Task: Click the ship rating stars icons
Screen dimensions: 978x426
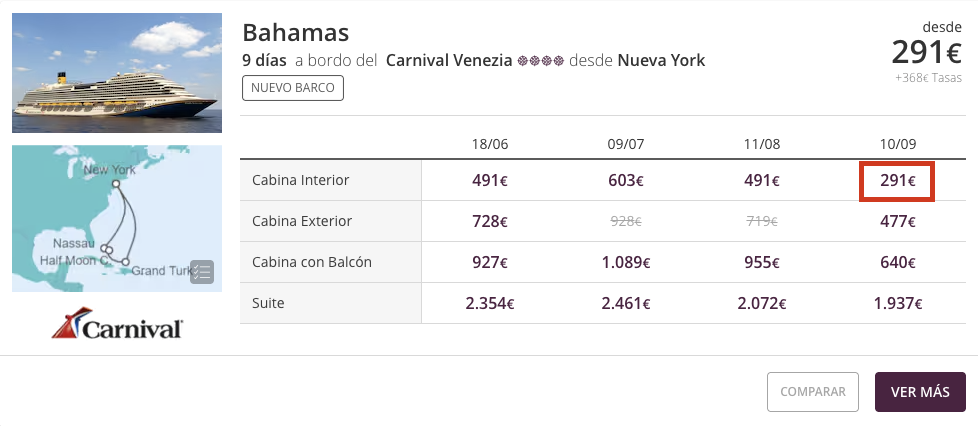Action: (x=541, y=61)
